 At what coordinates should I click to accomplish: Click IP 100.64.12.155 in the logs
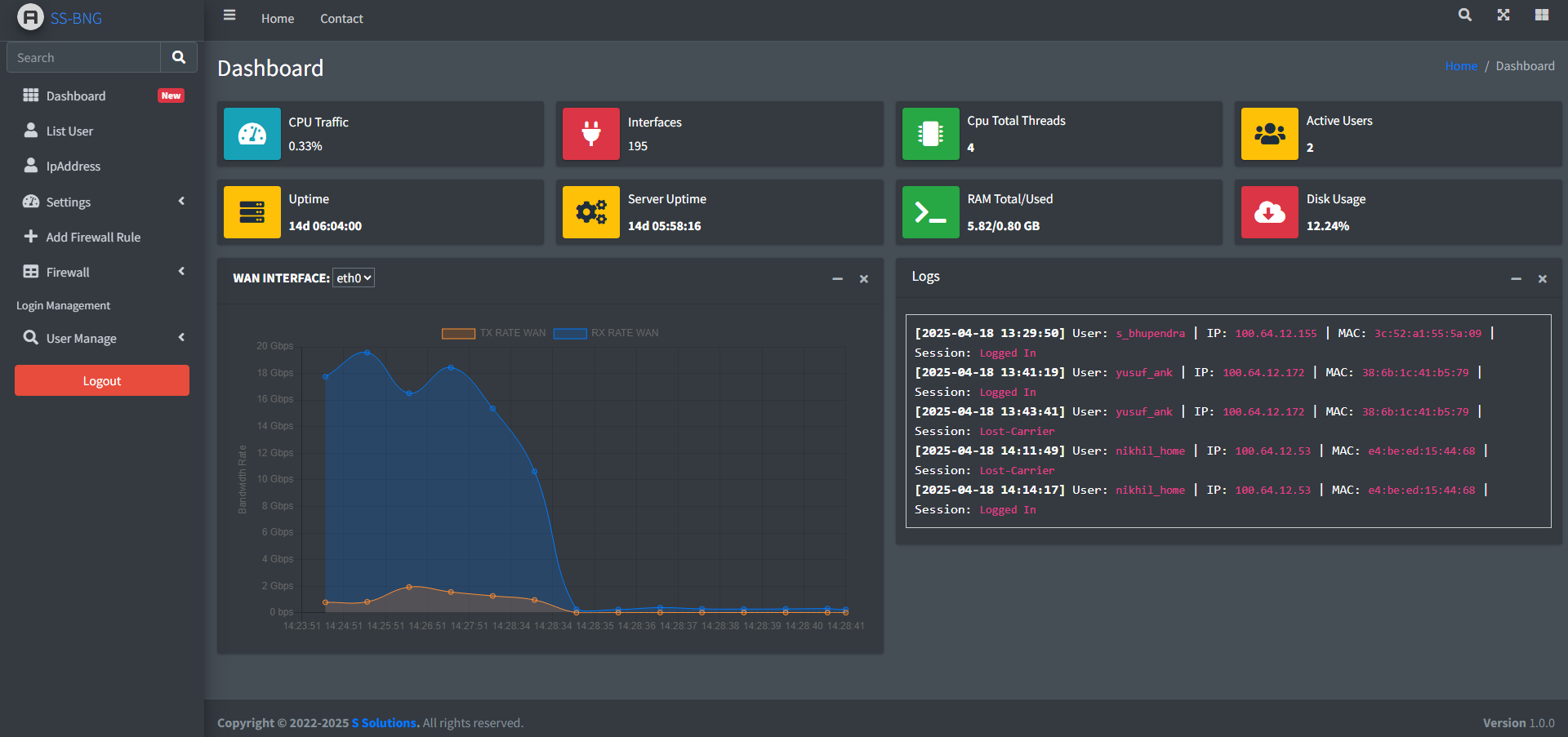pyautogui.click(x=1276, y=333)
